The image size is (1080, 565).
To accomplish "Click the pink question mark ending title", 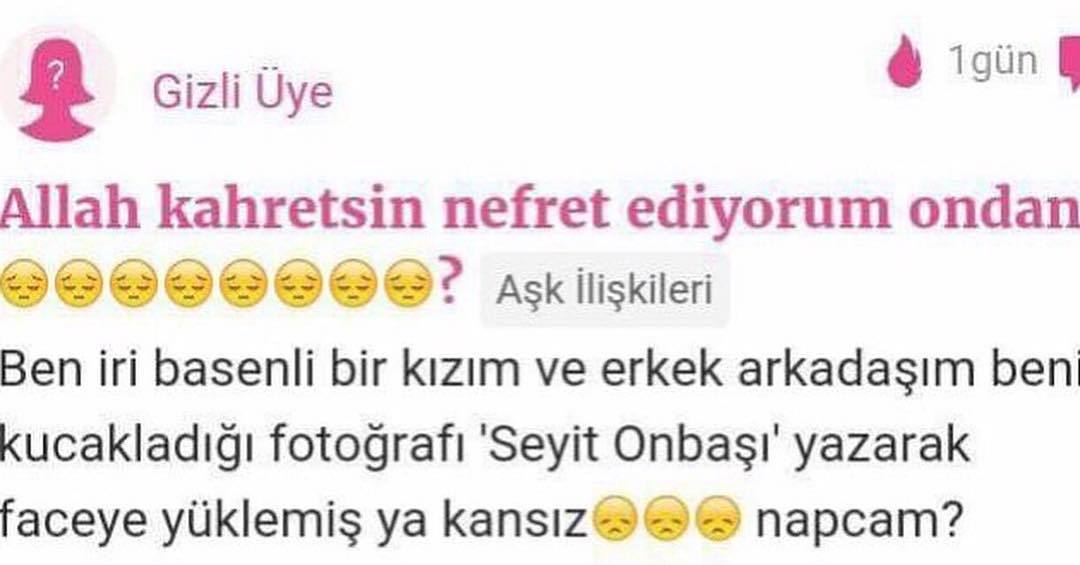I will pos(448,281).
